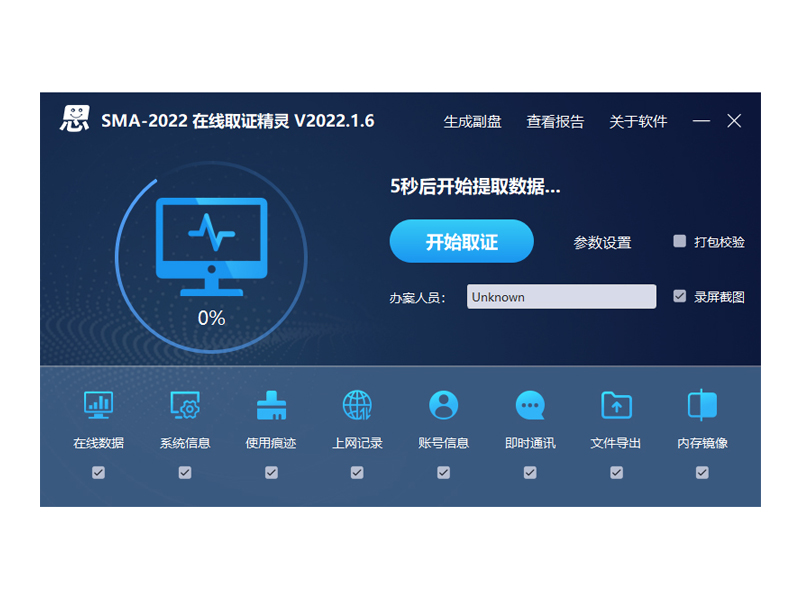Select the 内存镜像 (memory image) icon
Image resolution: width=800 pixels, height=600 pixels.
pos(702,404)
